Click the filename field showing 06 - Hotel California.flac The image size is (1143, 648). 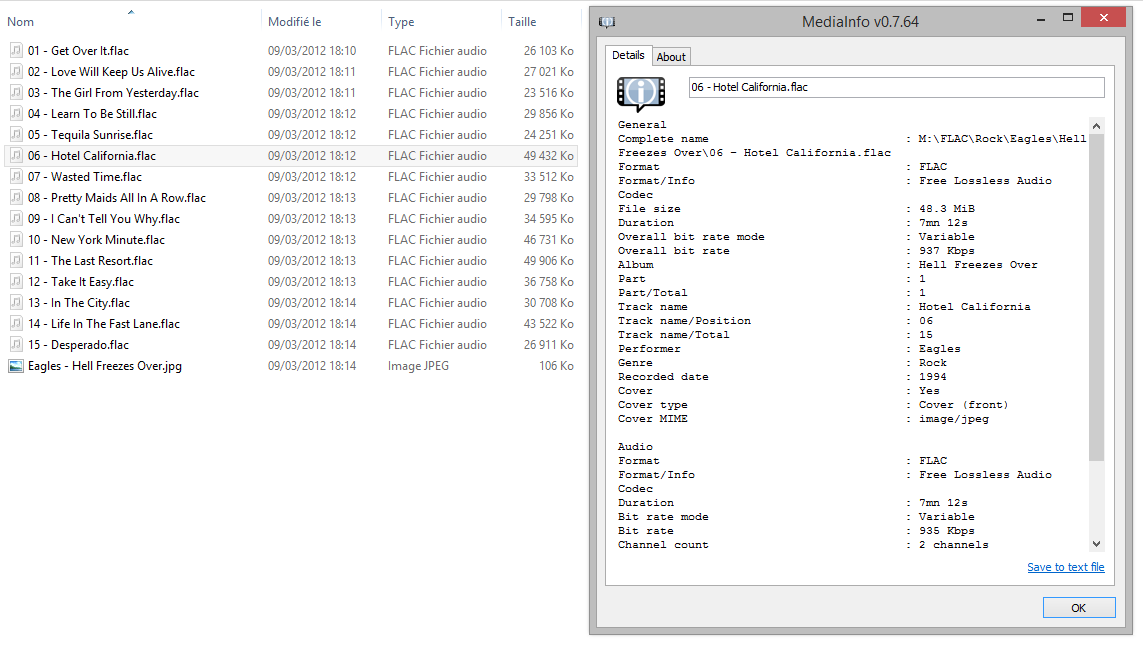pyautogui.click(x=895, y=87)
